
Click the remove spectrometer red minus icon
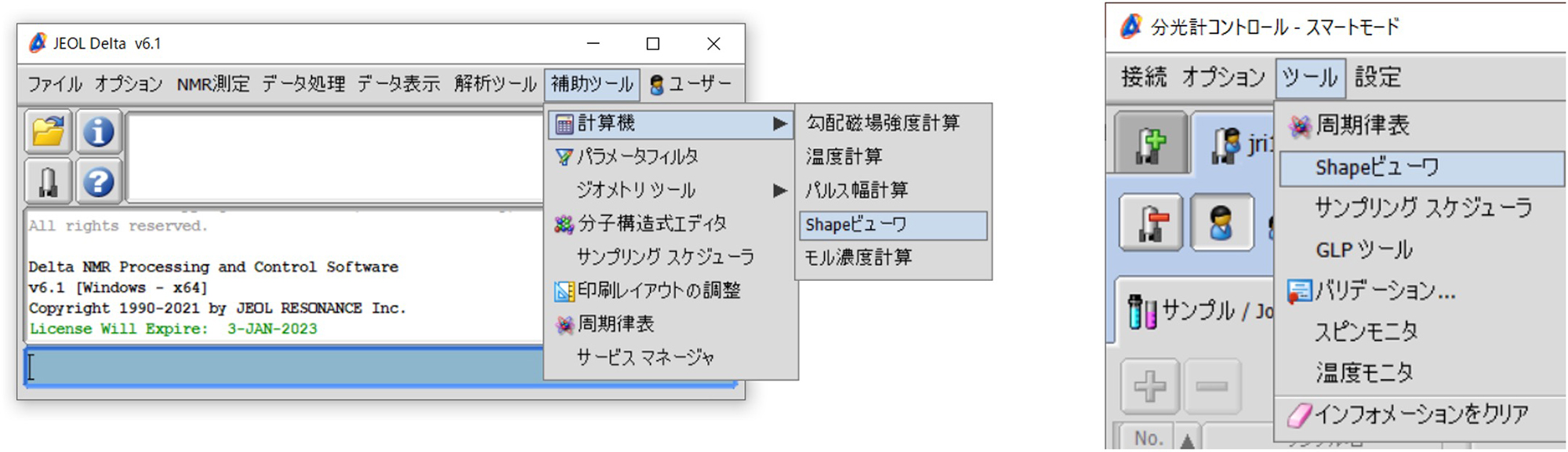coord(1150,223)
